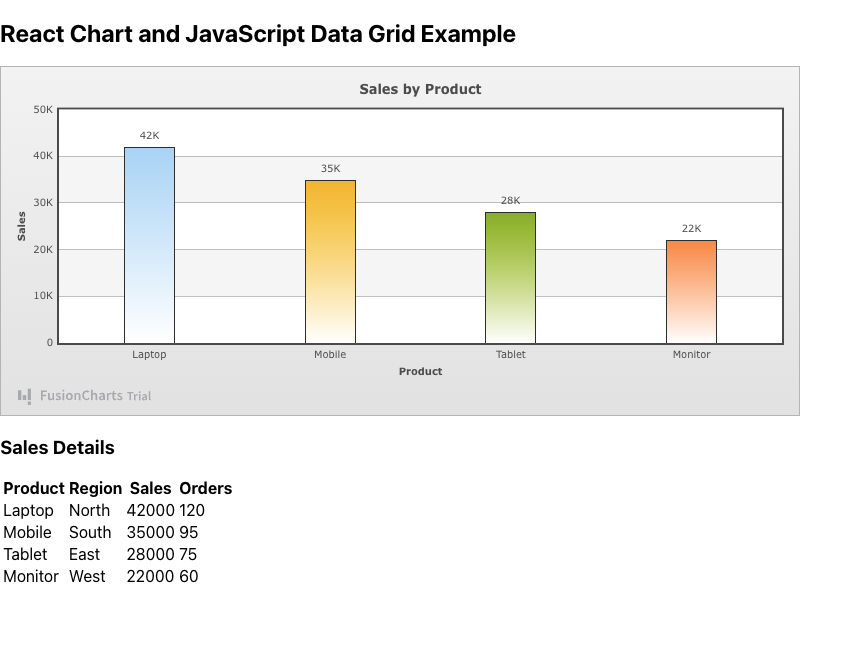Viewport: 857px width, 669px height.
Task: Click the 28000 sales cell
Action: coord(151,554)
